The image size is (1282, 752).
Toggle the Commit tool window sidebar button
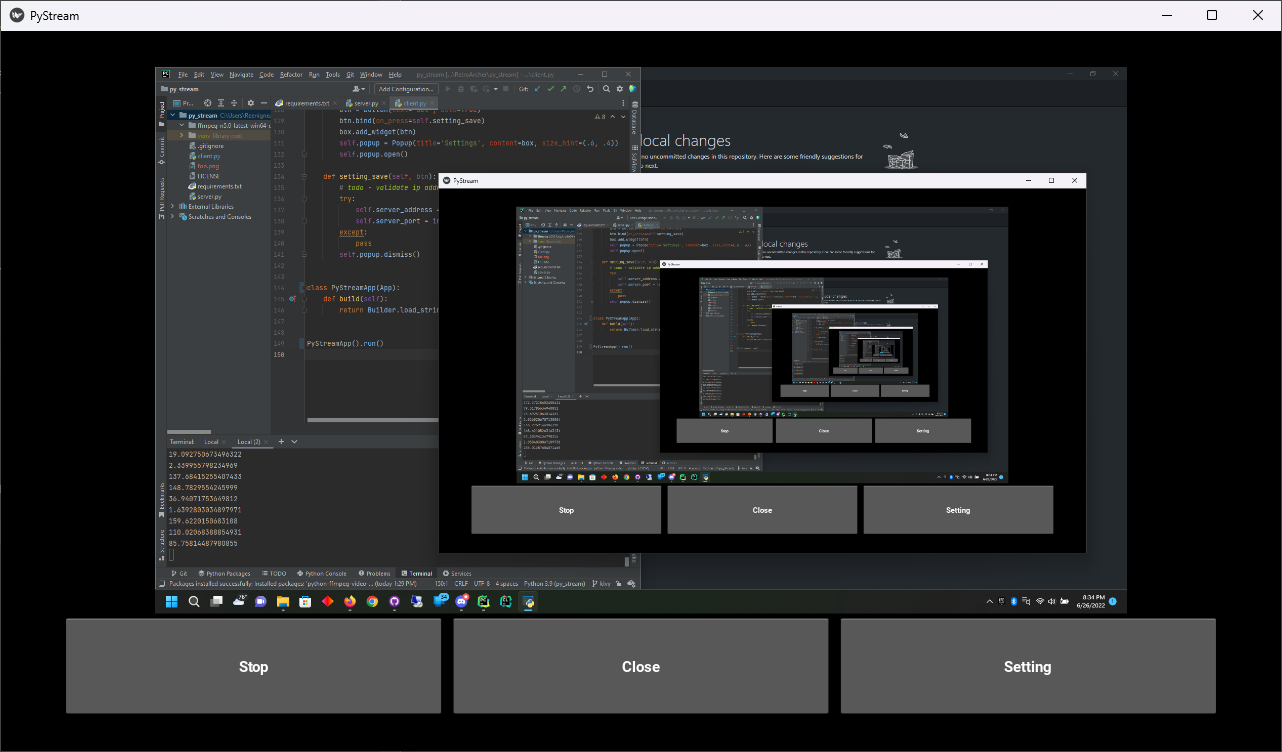click(162, 150)
